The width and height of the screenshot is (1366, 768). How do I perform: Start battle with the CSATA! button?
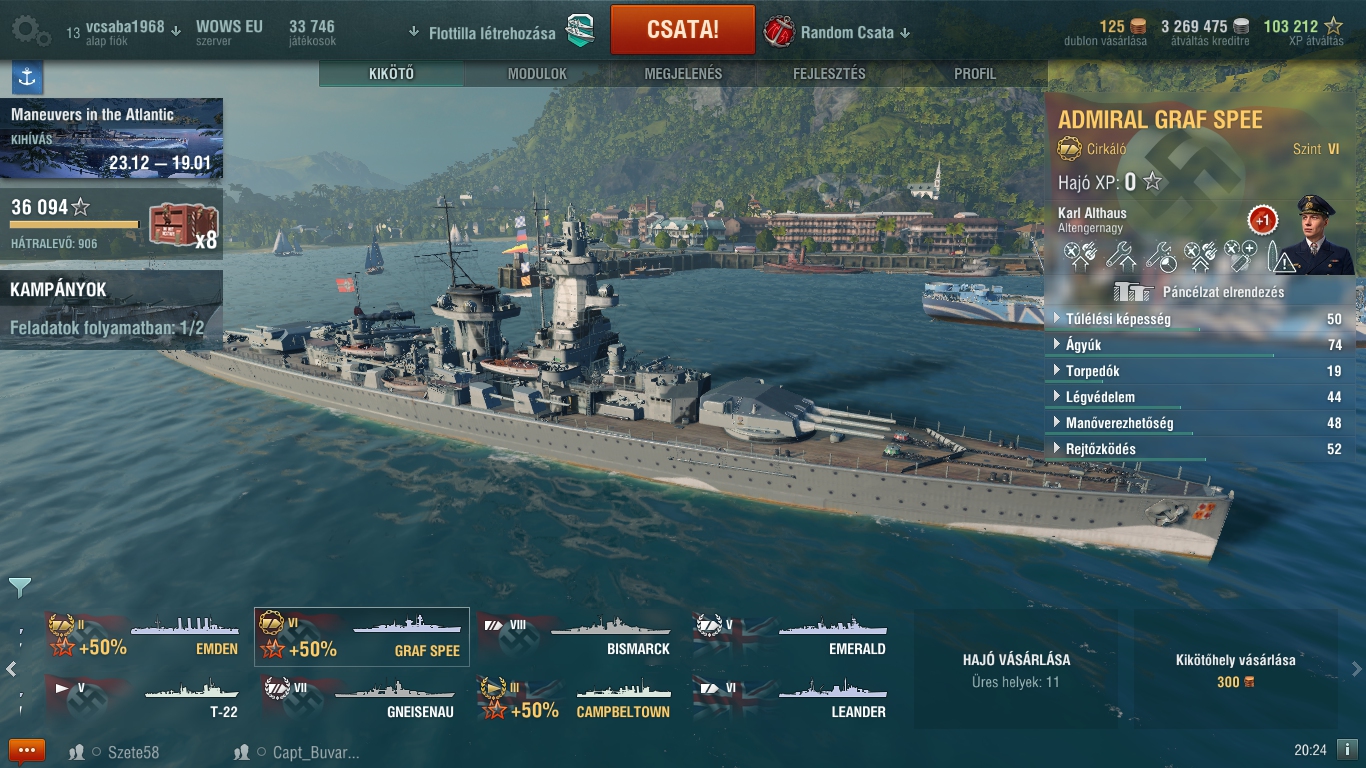pyautogui.click(x=682, y=30)
